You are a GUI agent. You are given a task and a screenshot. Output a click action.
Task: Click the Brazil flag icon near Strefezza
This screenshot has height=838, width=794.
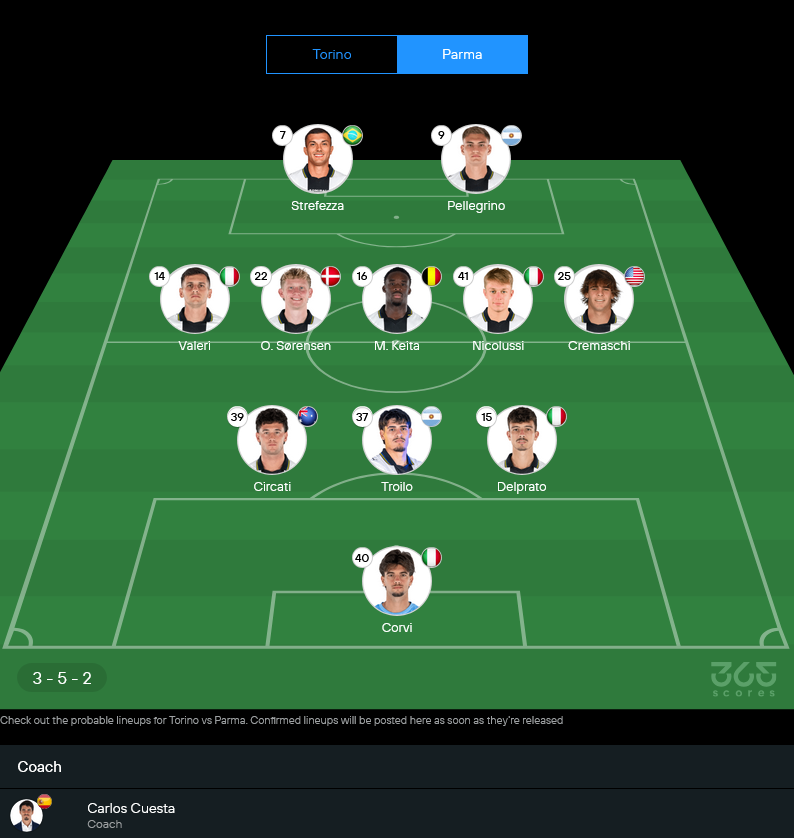tap(353, 135)
